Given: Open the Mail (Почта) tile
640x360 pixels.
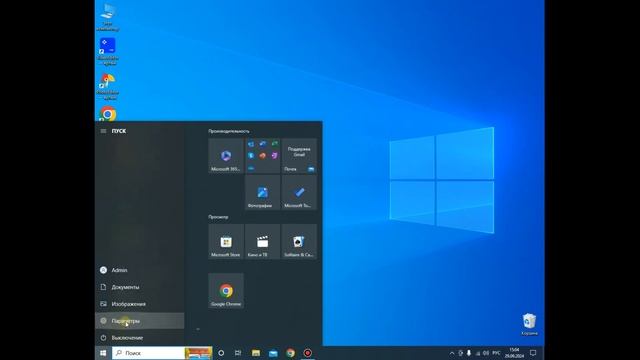Looking at the screenshot, I should tap(299, 156).
